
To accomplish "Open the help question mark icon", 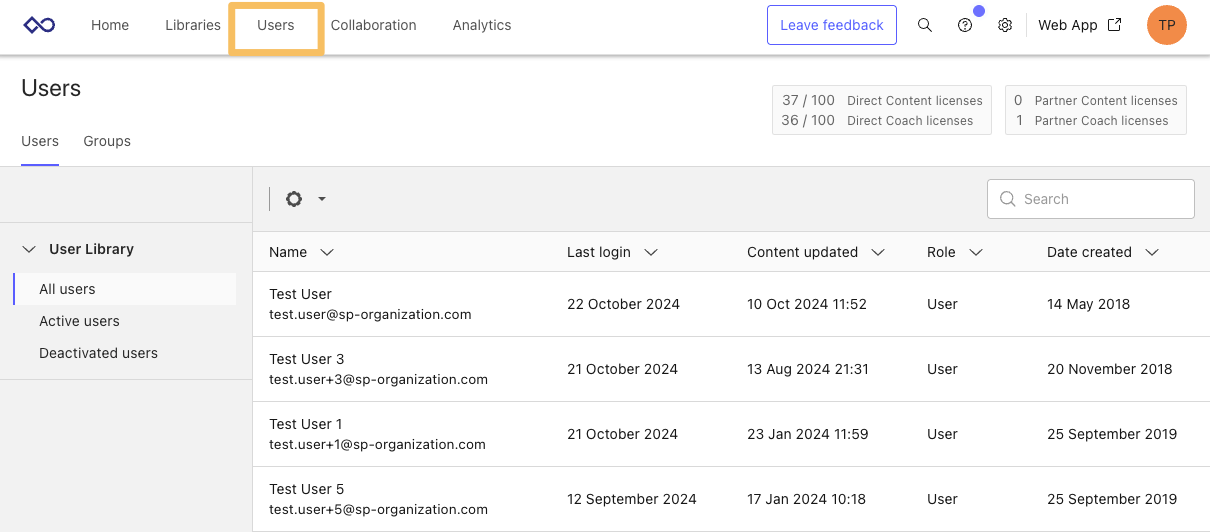I will click(x=965, y=25).
